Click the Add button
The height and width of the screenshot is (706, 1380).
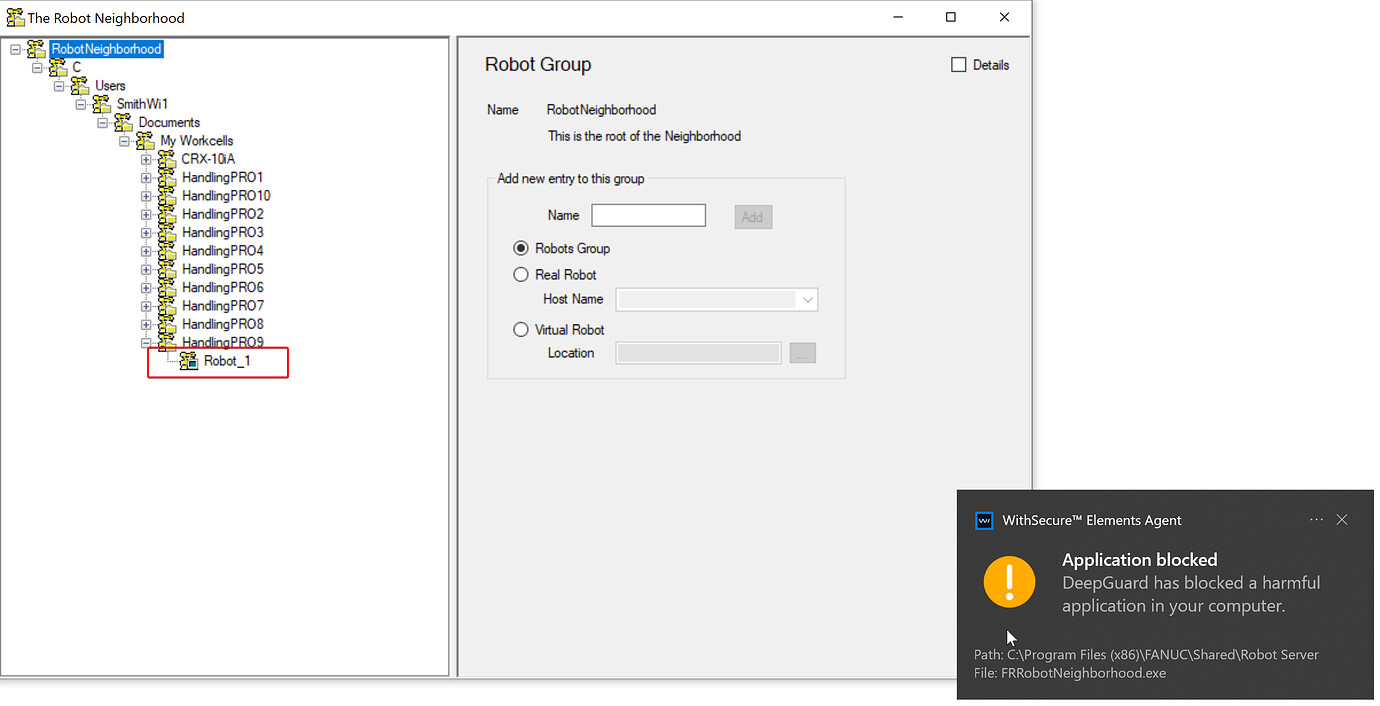pyautogui.click(x=753, y=217)
